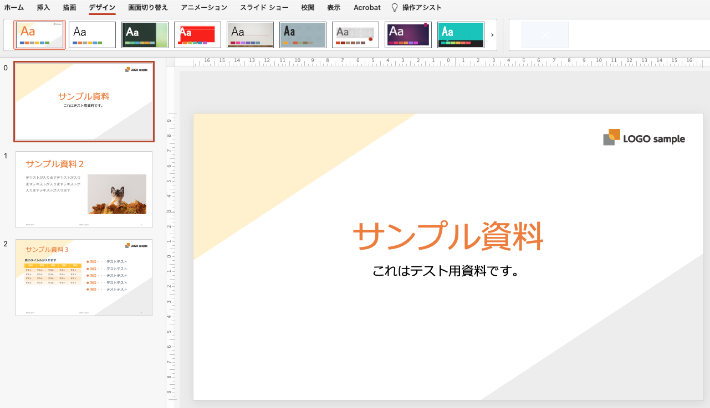Open the スライド ショー tab
Image resolution: width=710 pixels, height=408 pixels.
tap(264, 7)
